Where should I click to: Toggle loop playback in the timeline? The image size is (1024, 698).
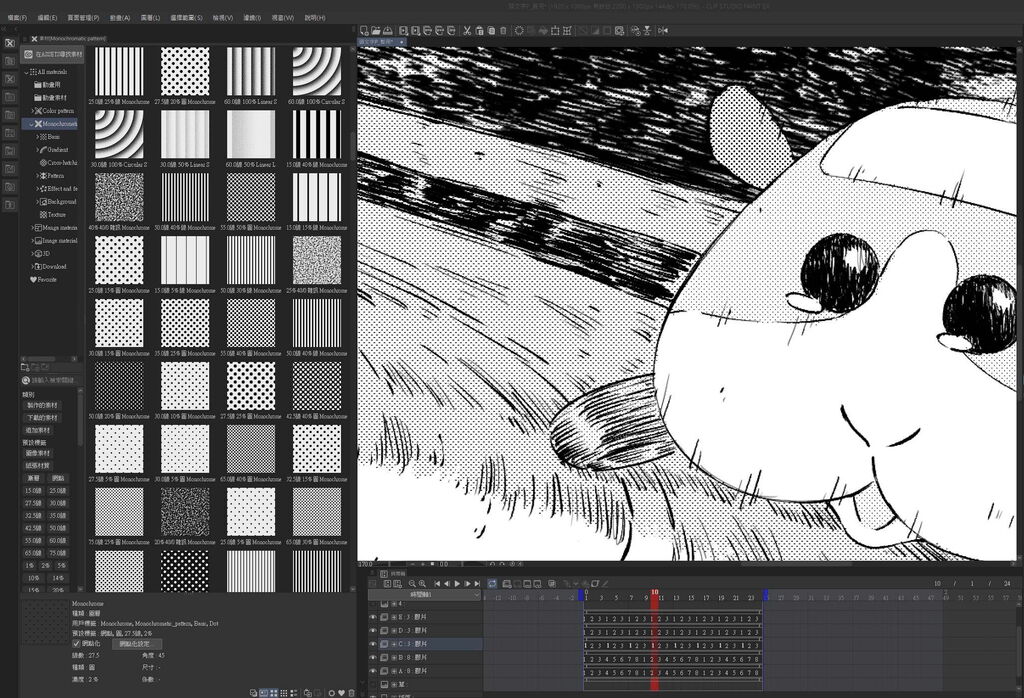492,583
